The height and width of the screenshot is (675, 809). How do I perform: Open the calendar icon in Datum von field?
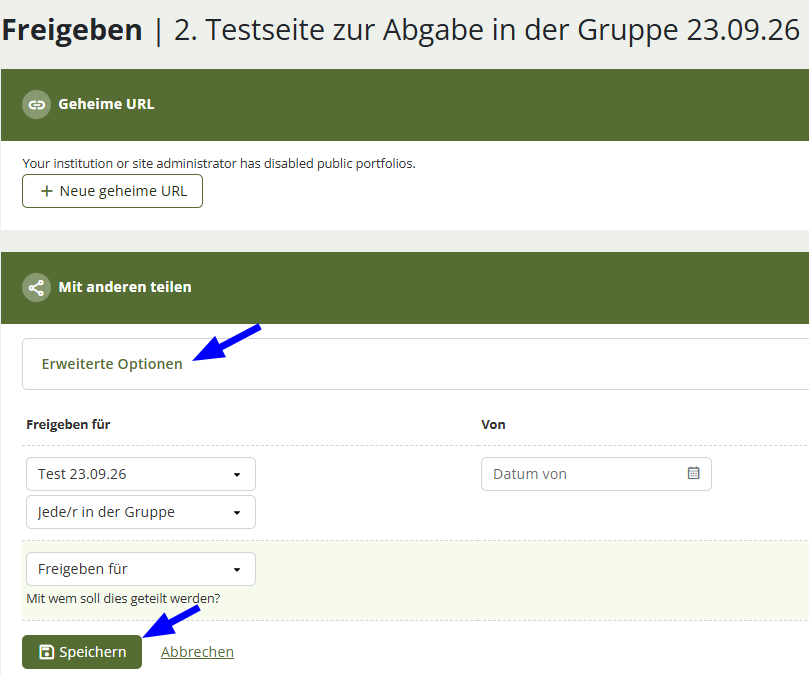point(693,473)
